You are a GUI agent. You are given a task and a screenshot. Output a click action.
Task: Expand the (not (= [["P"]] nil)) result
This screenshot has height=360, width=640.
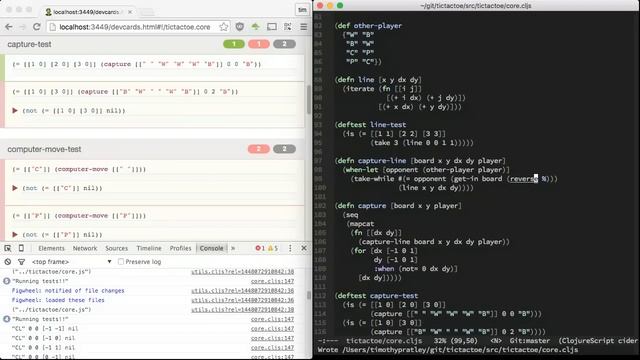point(15,235)
